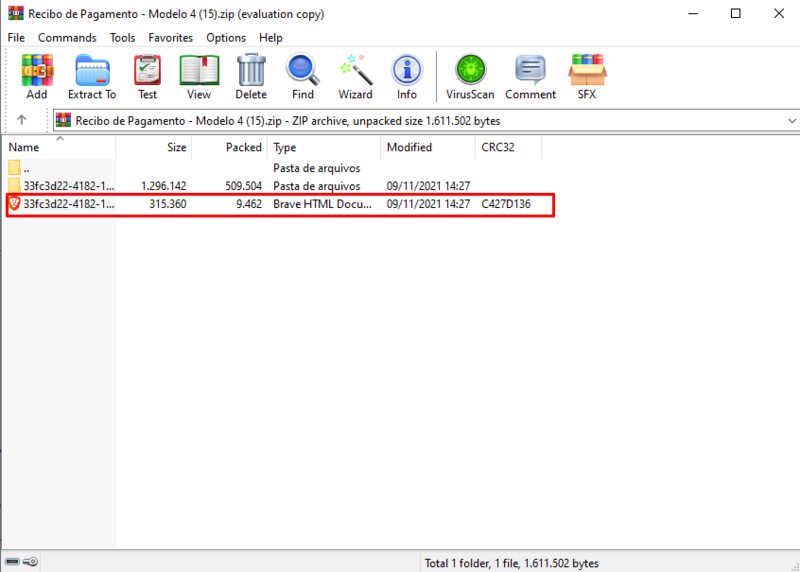The height and width of the screenshot is (572, 800).
Task: Open the View file toolbar icon
Action: 199,70
